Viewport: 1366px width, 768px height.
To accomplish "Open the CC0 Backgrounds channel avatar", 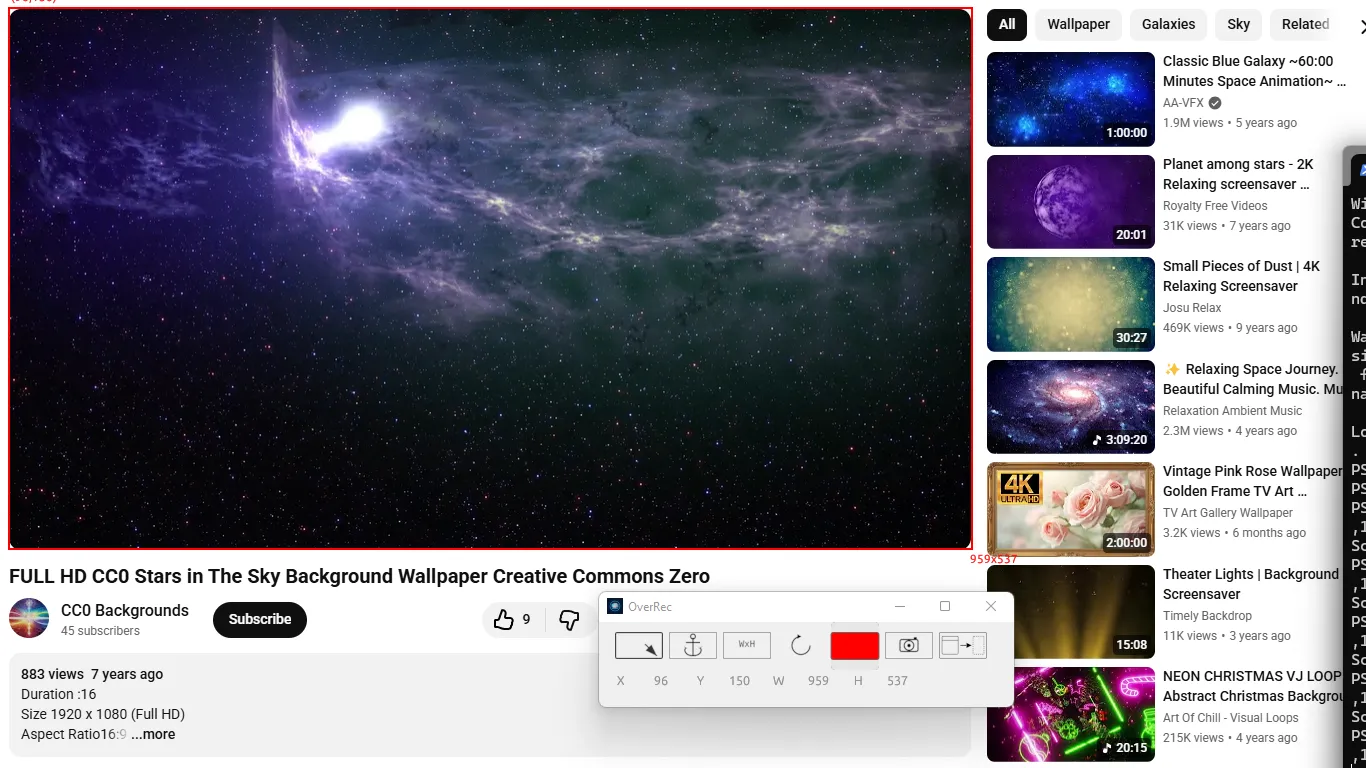I will pos(29,618).
